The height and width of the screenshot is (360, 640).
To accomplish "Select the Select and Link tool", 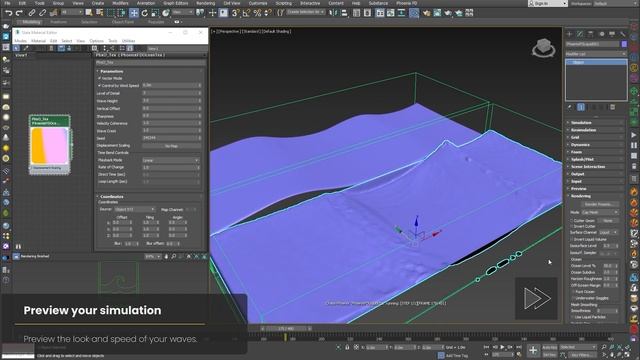I will tap(31, 13).
